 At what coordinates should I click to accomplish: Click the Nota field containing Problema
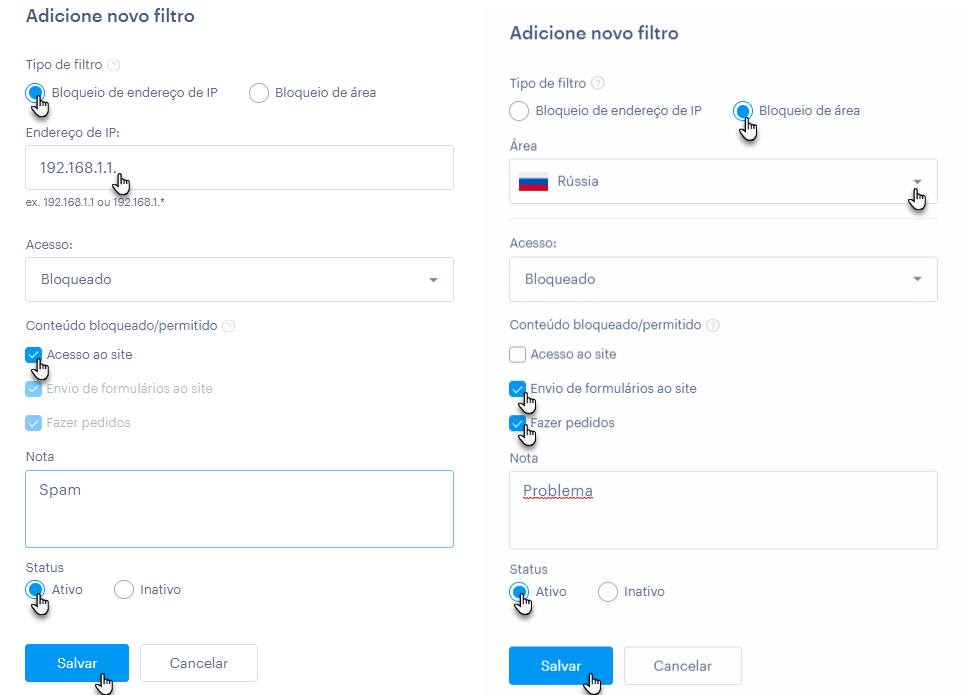click(x=723, y=511)
